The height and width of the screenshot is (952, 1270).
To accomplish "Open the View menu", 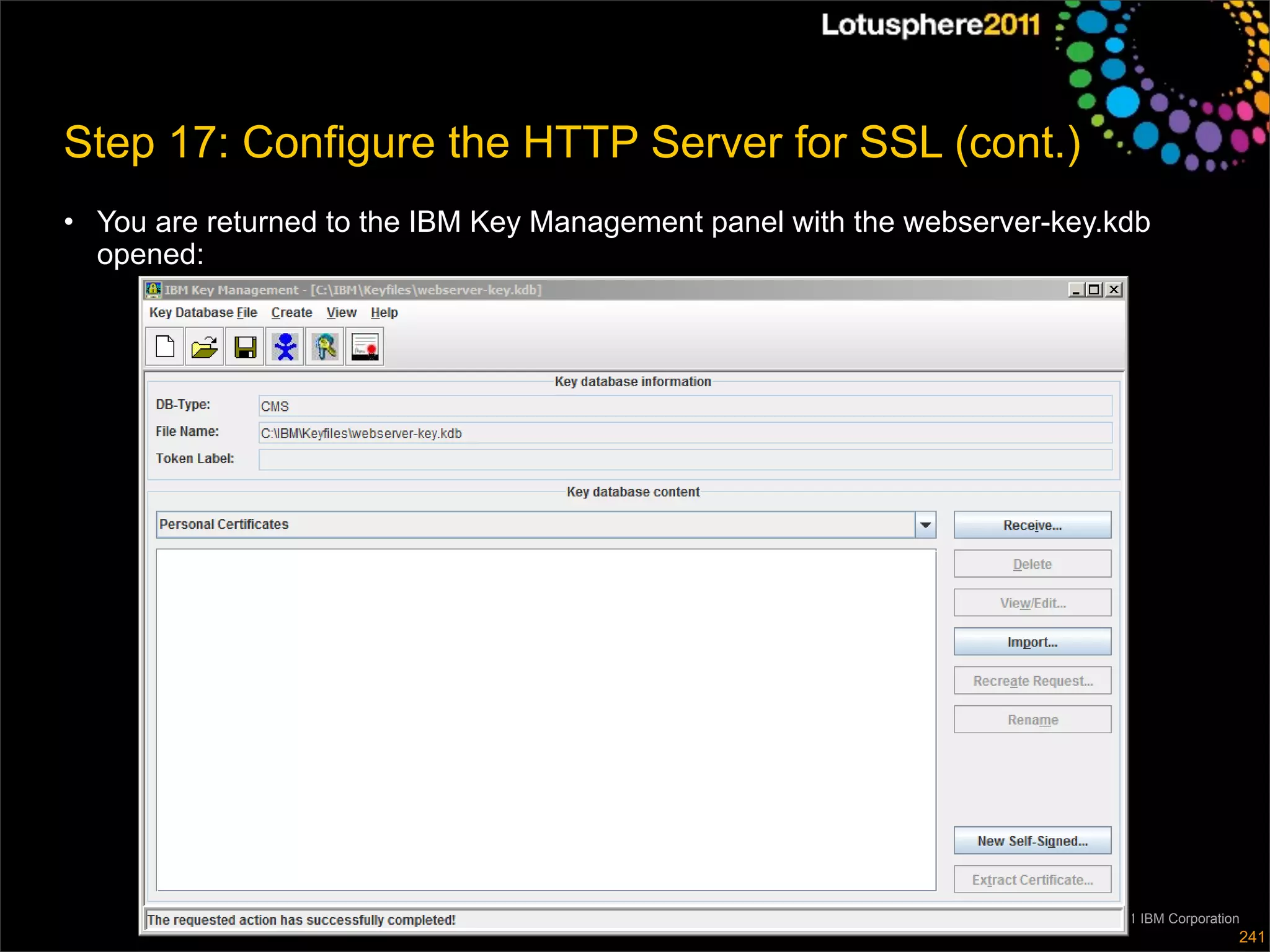I will 341,312.
